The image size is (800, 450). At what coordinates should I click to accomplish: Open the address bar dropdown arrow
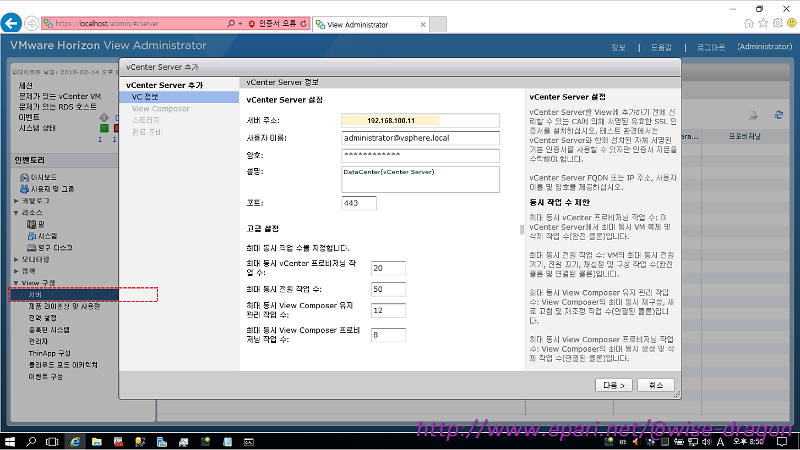click(240, 23)
